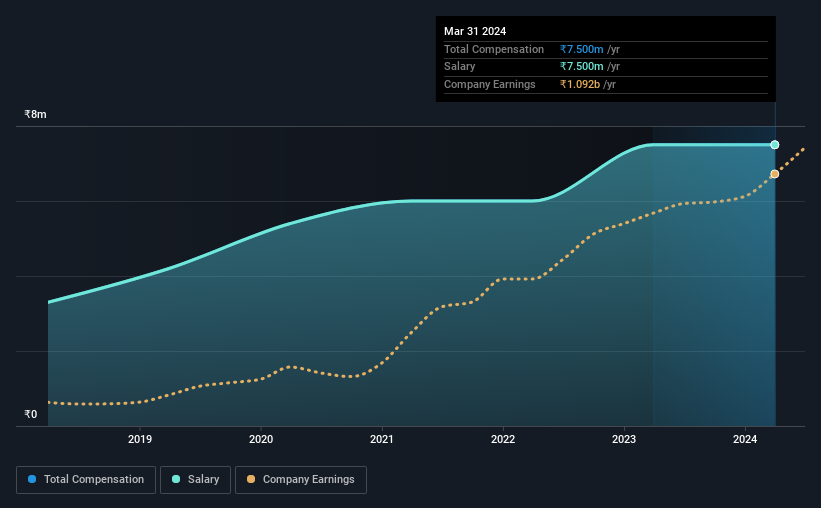Screen dimensions: 821x508
Task: Click the 2022 axis label
Action: tap(503, 439)
